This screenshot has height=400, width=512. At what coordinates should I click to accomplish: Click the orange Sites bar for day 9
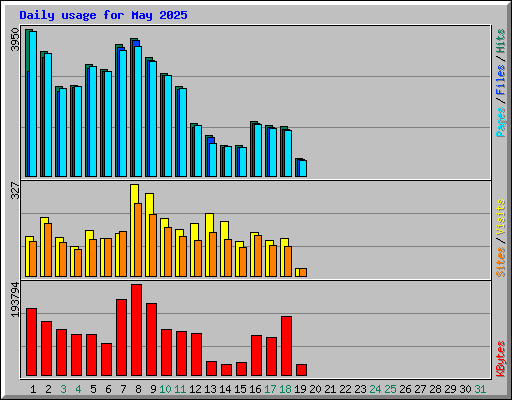click(153, 245)
